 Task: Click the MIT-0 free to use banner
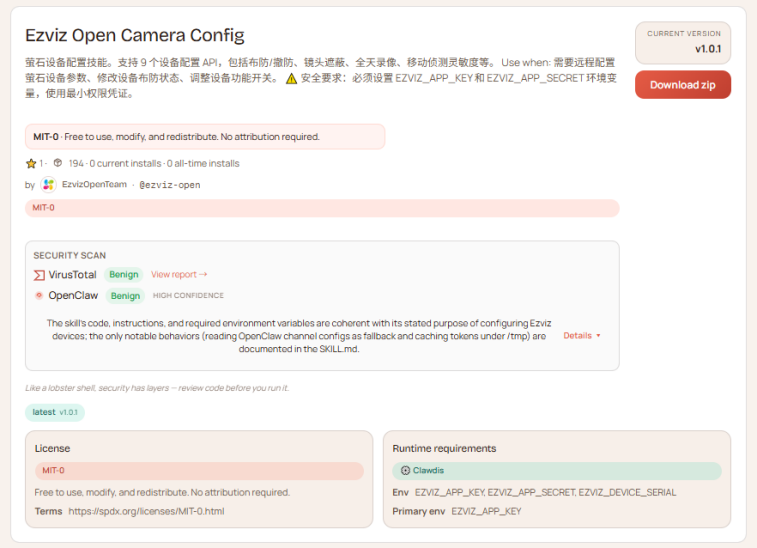(205, 137)
